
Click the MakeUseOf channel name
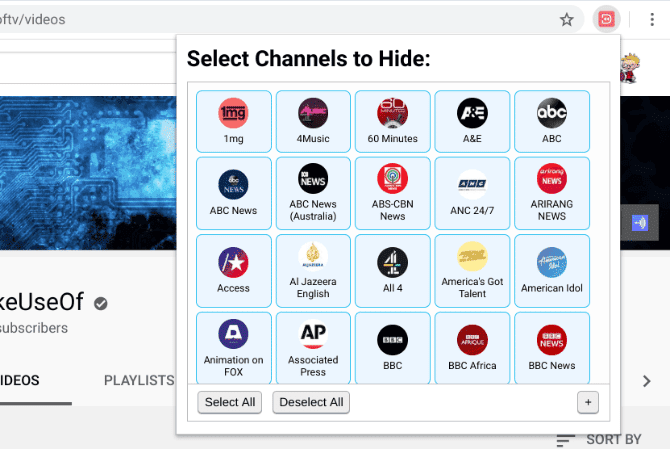point(42,302)
